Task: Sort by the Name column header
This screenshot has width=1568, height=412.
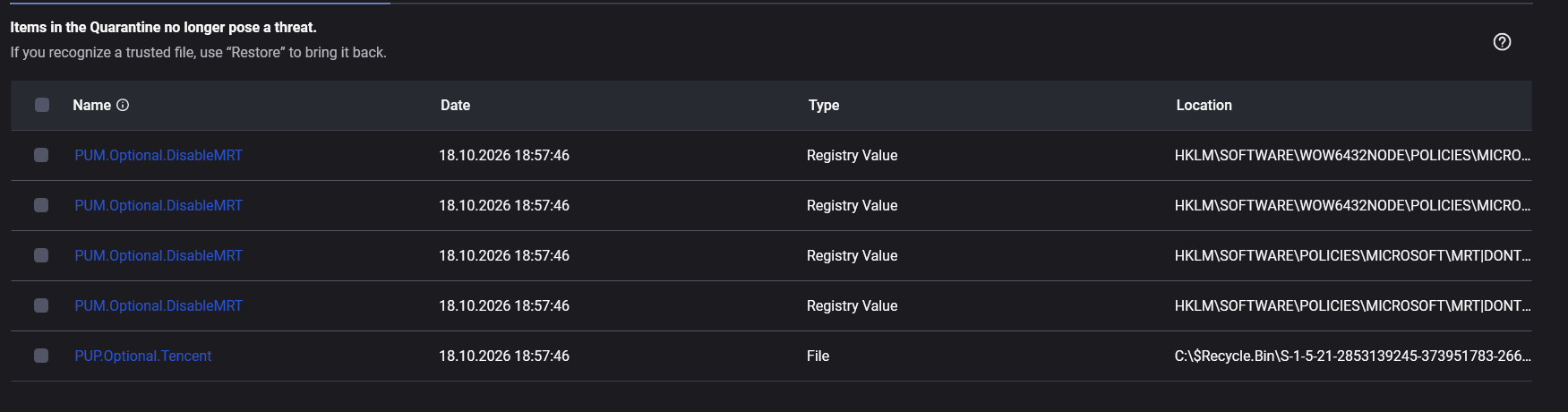Action: coord(91,105)
